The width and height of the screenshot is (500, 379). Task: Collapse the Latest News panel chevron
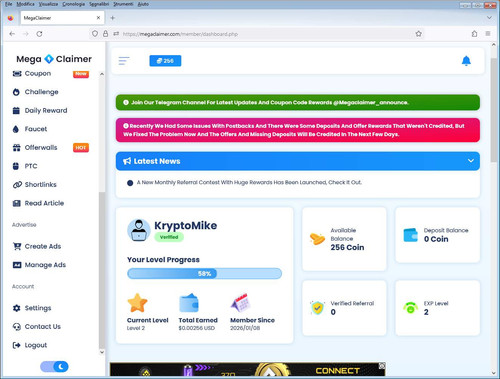[x=471, y=161]
